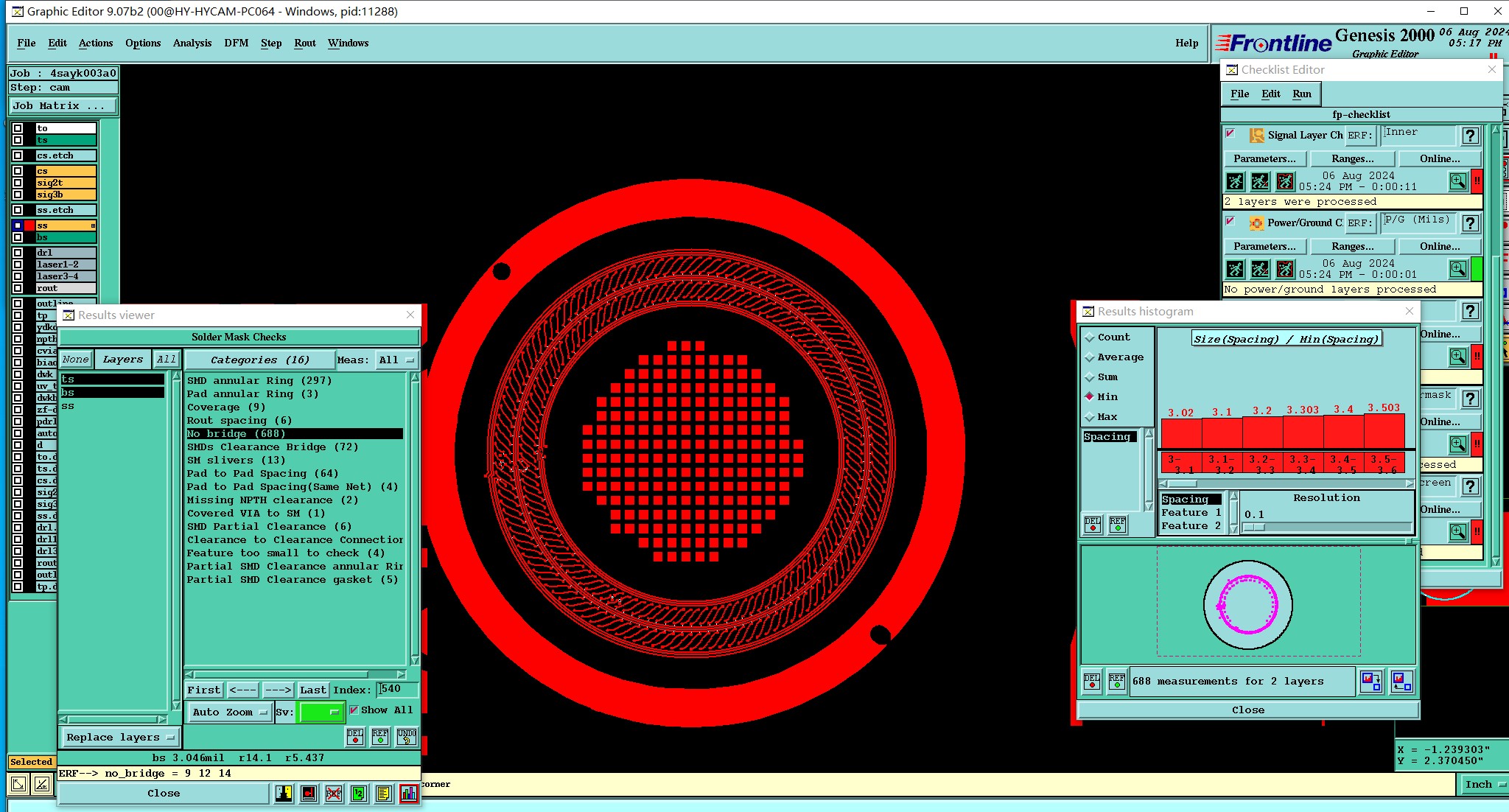Click Close in Results histogram window
The width and height of the screenshot is (1509, 812).
click(1248, 710)
